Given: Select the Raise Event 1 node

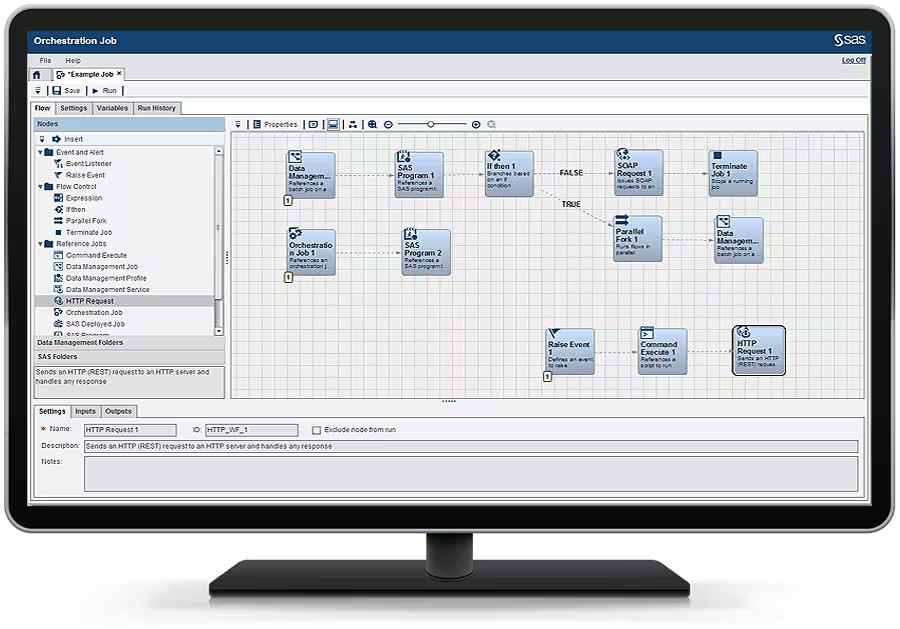Looking at the screenshot, I should 569,352.
